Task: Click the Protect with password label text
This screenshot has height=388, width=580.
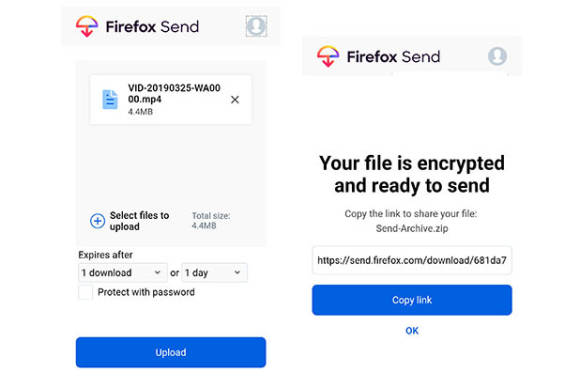Action: 146,292
